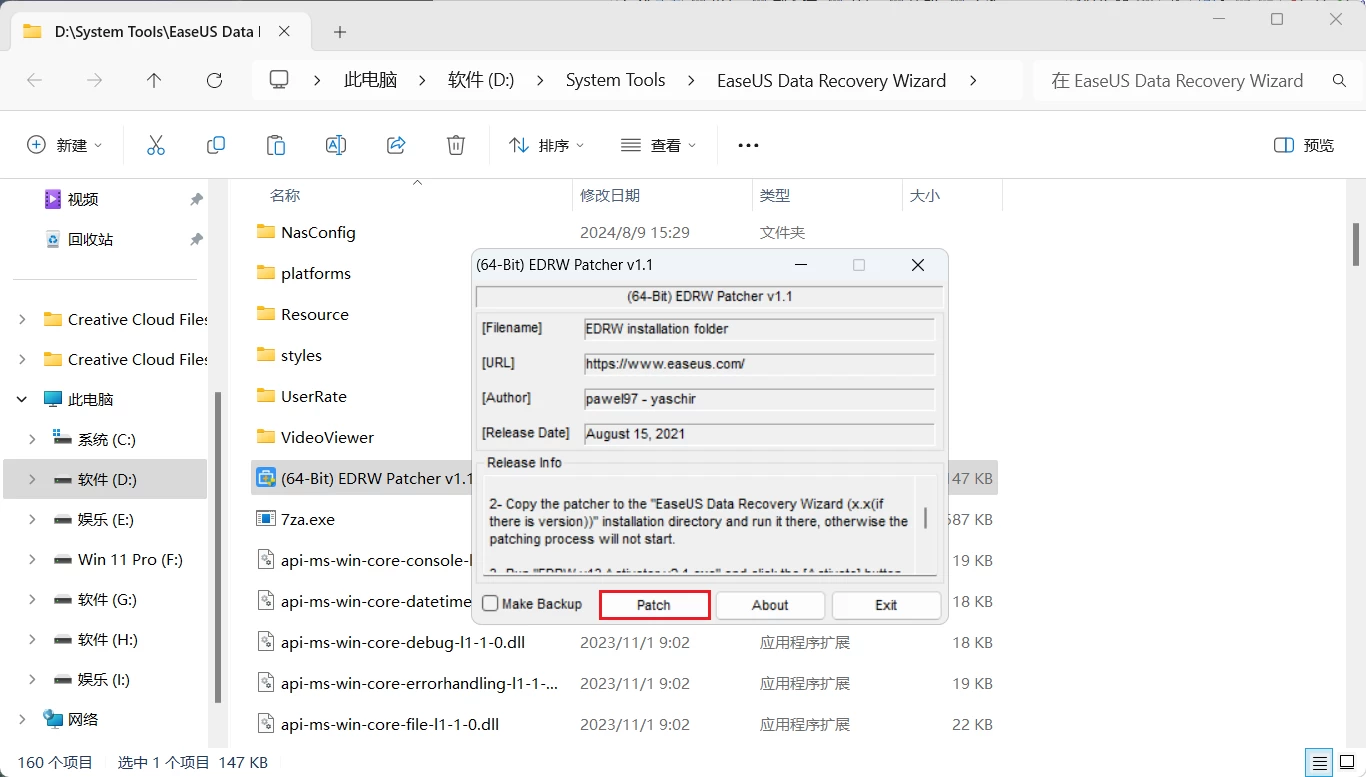Open the 新建 new item dropdown
The height and width of the screenshot is (777, 1366).
point(65,145)
